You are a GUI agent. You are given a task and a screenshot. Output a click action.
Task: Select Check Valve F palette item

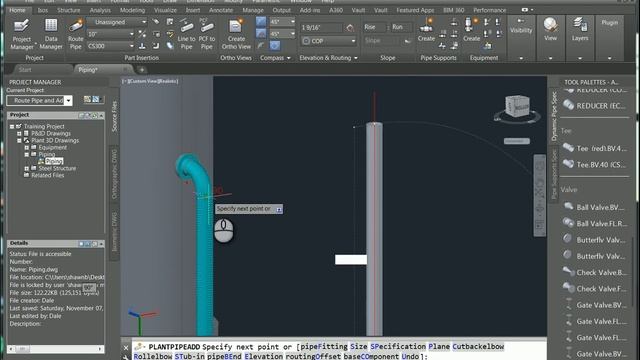click(595, 289)
